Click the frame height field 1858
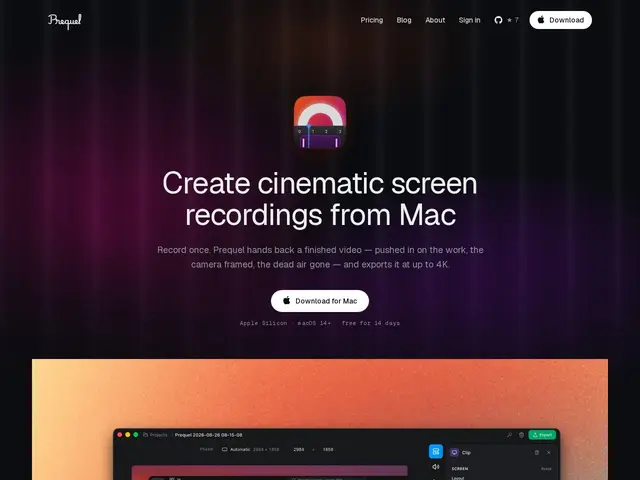The height and width of the screenshot is (480, 640). pyautogui.click(x=328, y=449)
